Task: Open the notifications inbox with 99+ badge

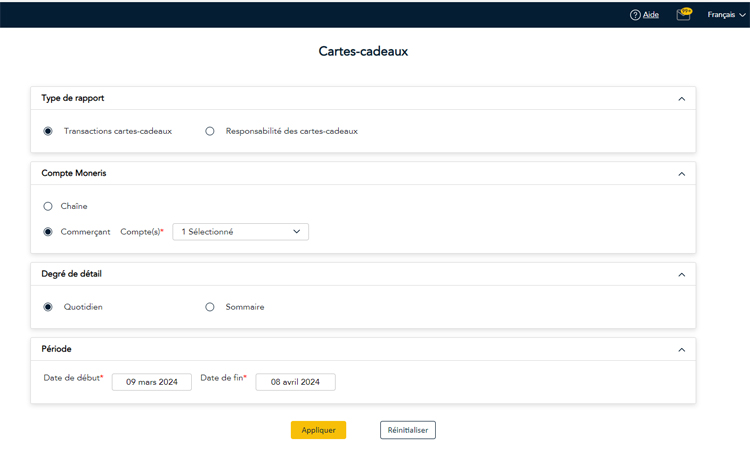Action: (683, 15)
